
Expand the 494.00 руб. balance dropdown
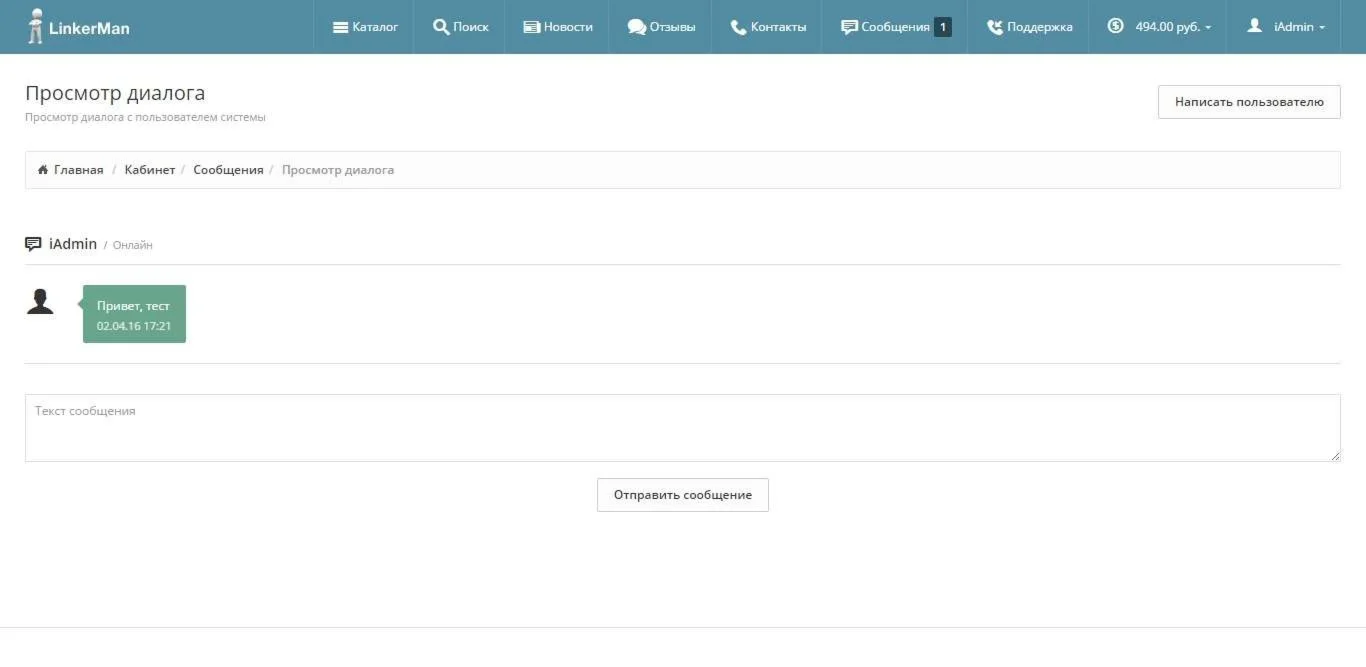[1158, 27]
